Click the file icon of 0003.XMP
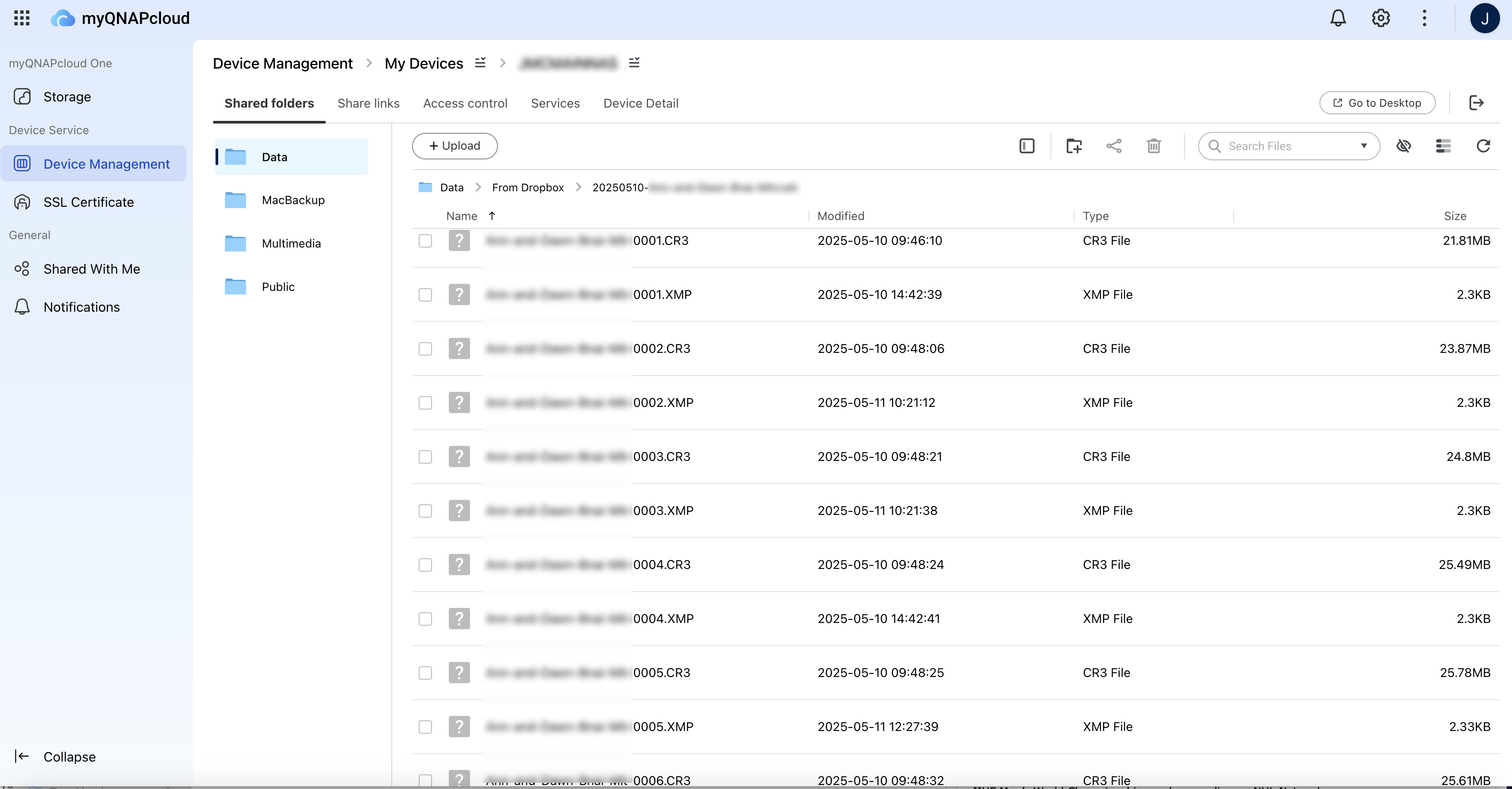This screenshot has height=789, width=1512. 459,510
